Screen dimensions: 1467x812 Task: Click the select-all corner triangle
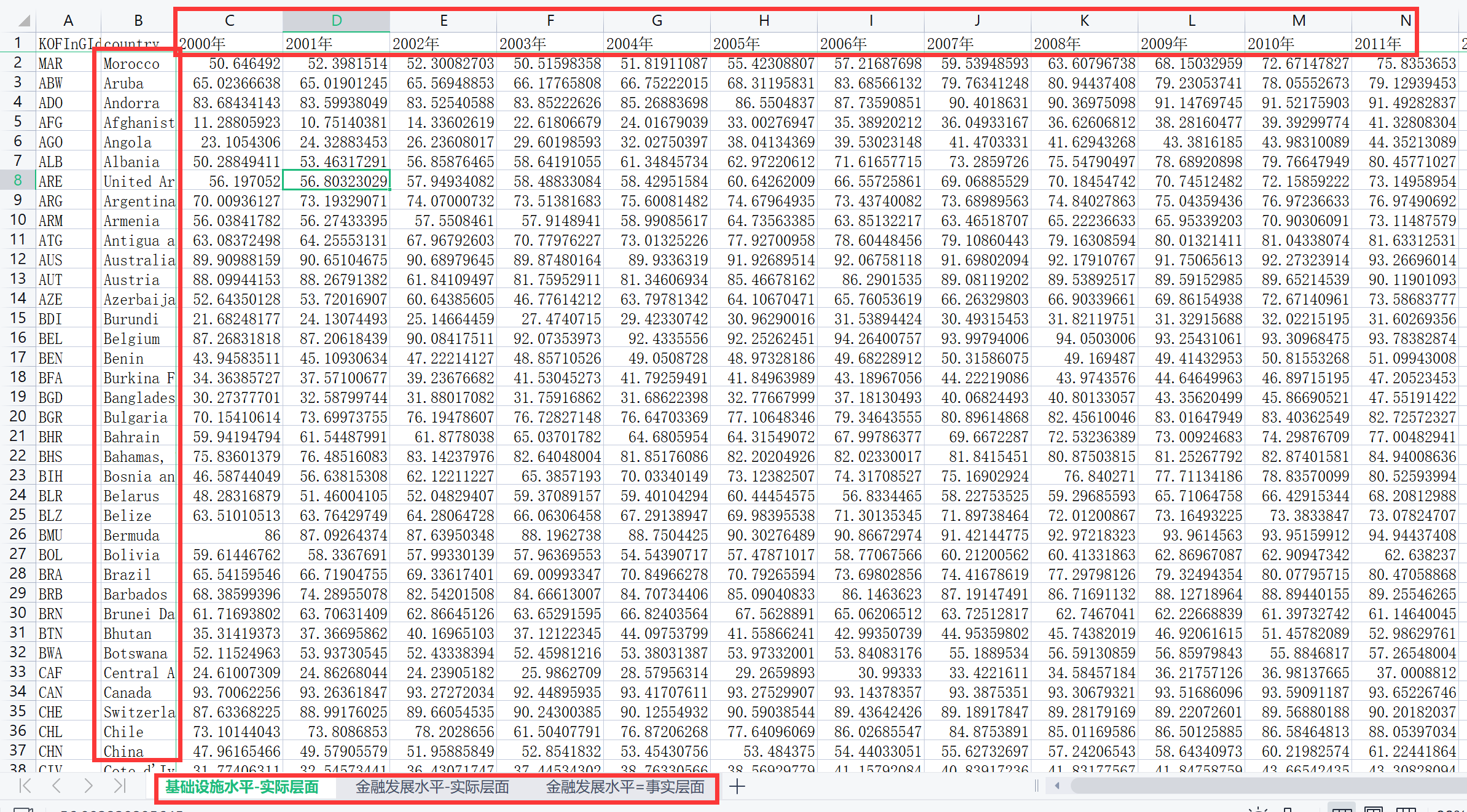pyautogui.click(x=24, y=21)
